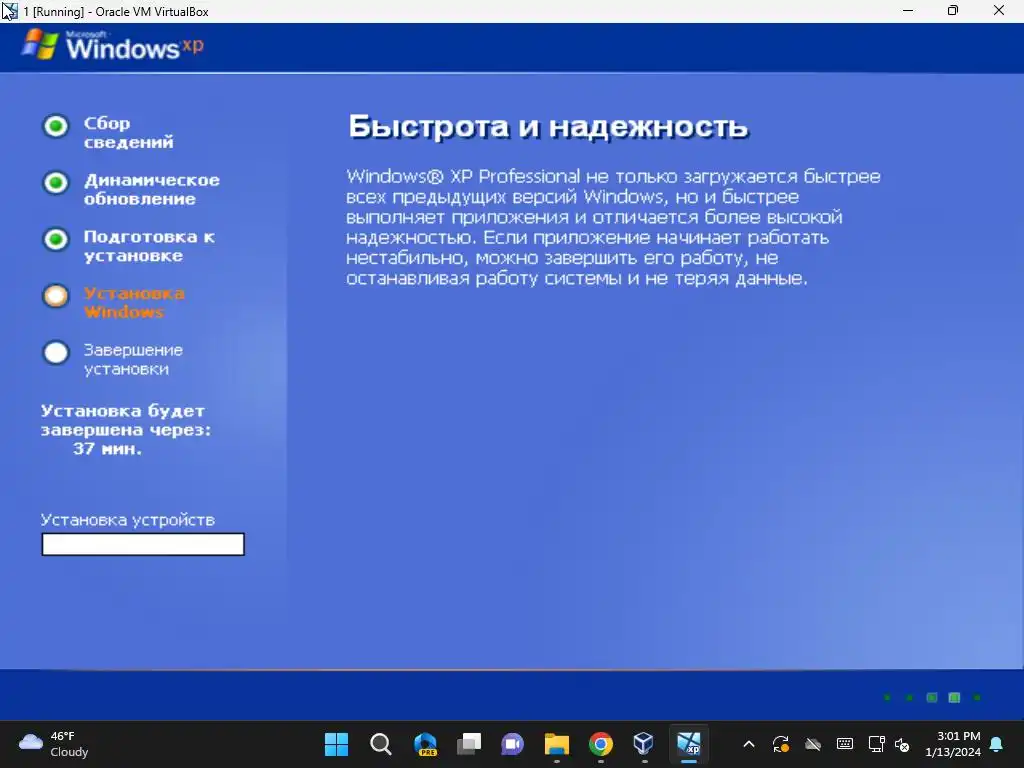Minimize the VirtualBox window
1024x768 pixels.
tap(908, 11)
